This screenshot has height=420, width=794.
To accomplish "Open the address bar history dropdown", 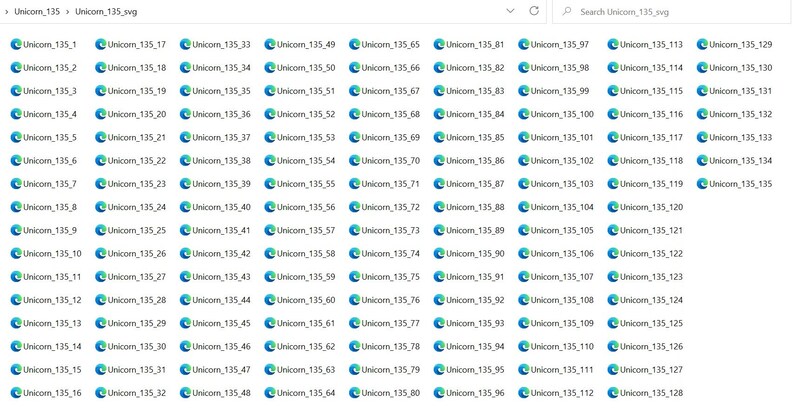I will 510,11.
